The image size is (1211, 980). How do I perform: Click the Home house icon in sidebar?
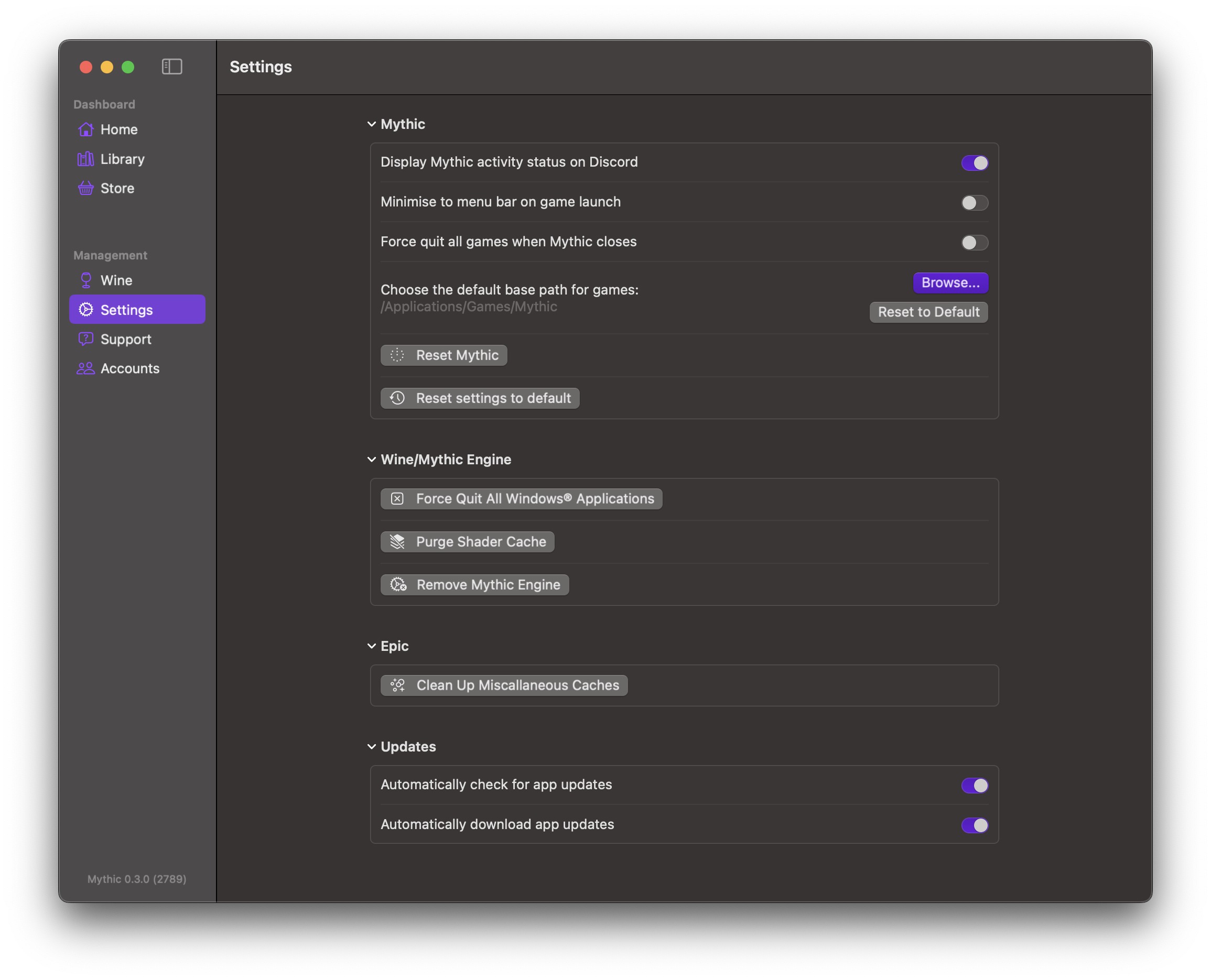[x=86, y=129]
